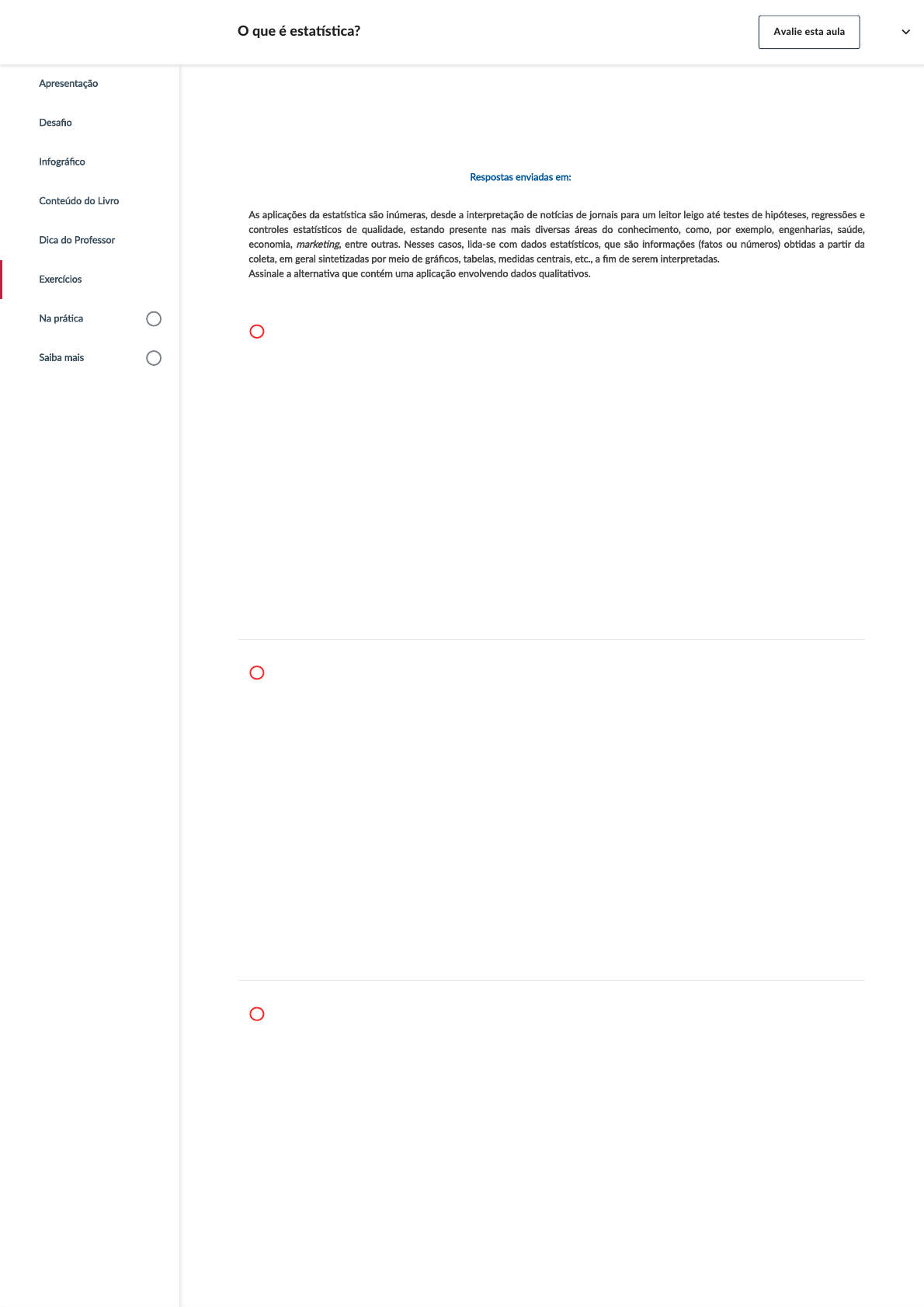
Task: Open the Saiba mais section
Action: 61,358
